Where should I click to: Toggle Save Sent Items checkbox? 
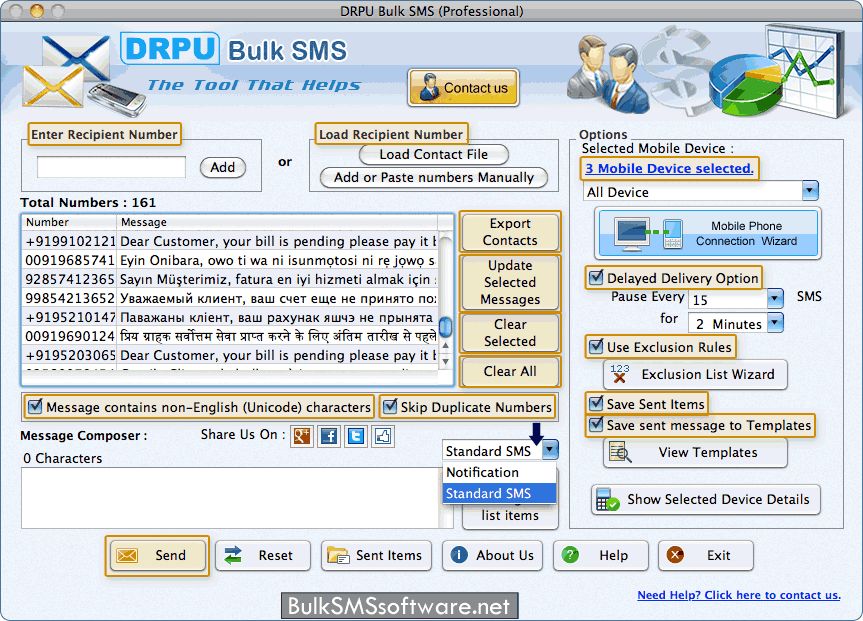coord(596,404)
